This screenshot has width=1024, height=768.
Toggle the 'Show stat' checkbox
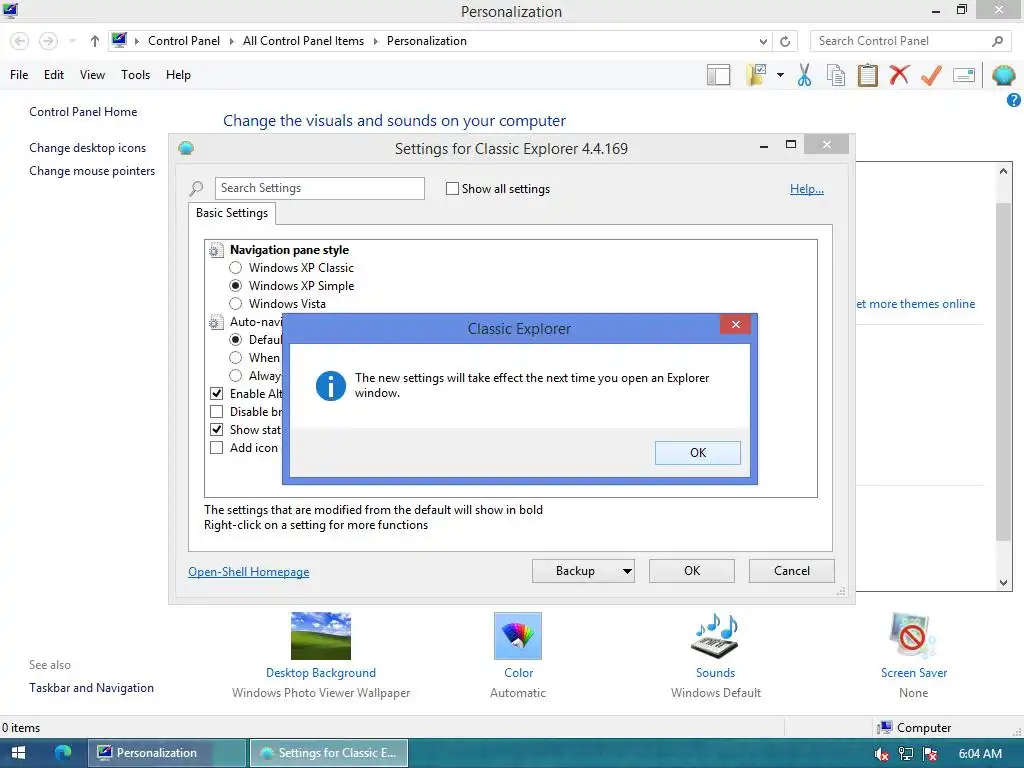pyautogui.click(x=216, y=430)
